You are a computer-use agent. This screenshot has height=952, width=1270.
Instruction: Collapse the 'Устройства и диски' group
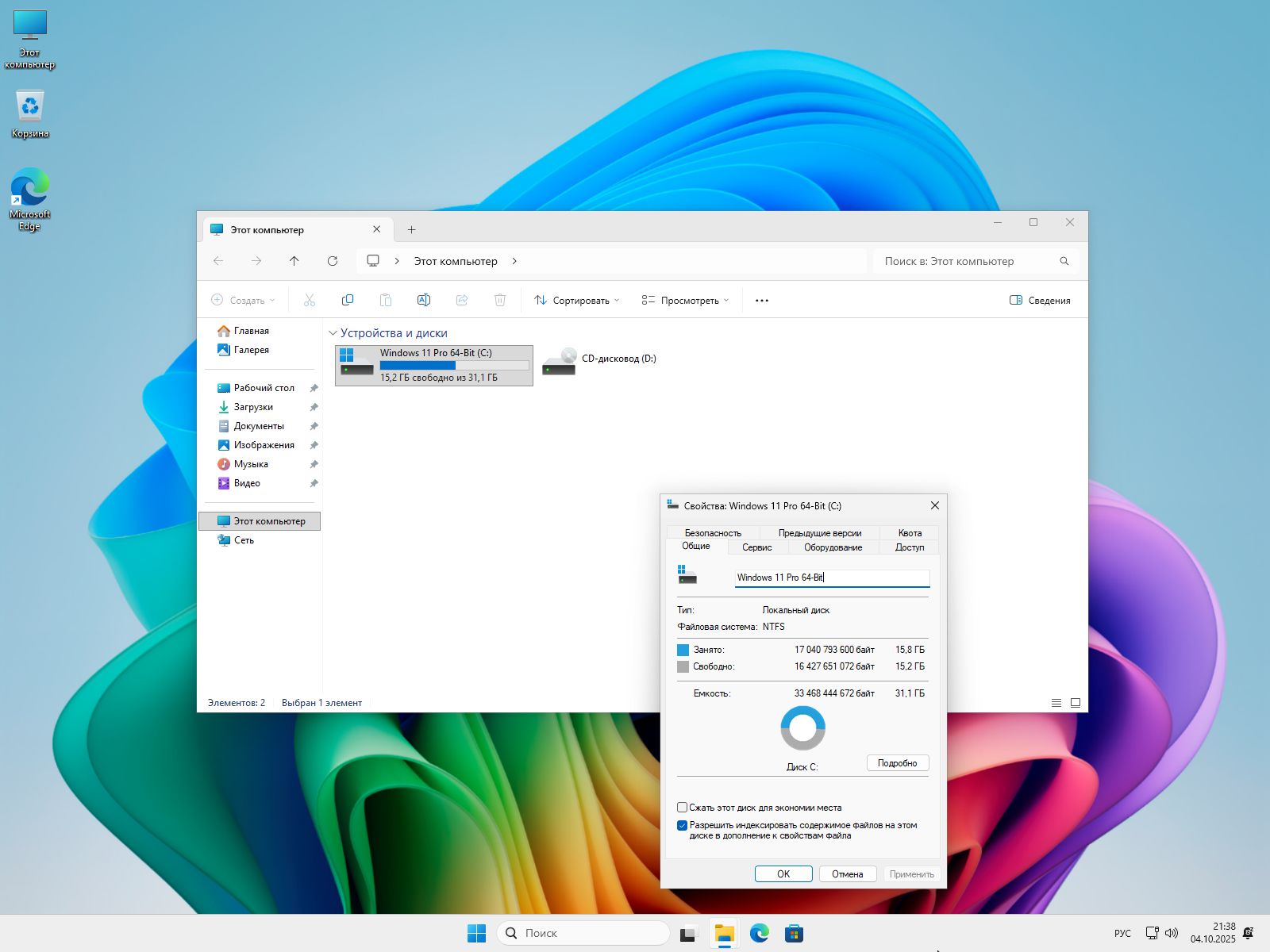click(333, 333)
